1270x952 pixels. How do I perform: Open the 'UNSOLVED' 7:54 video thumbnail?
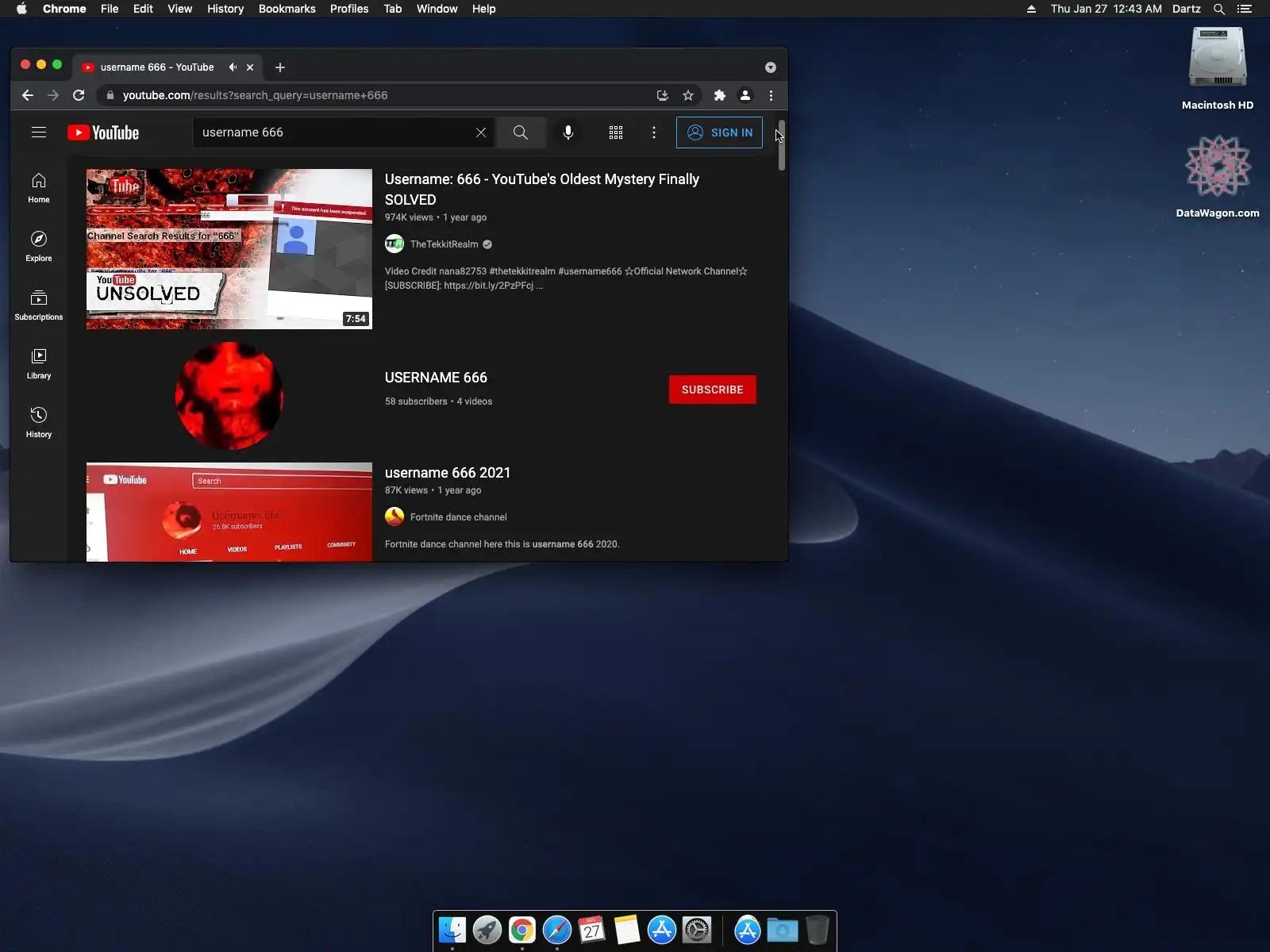pyautogui.click(x=229, y=249)
